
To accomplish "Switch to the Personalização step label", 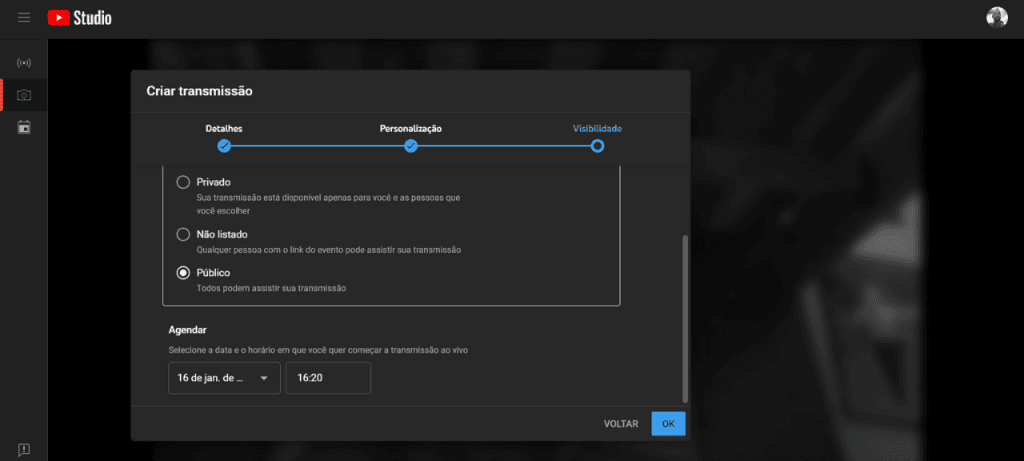I will click(411, 129).
